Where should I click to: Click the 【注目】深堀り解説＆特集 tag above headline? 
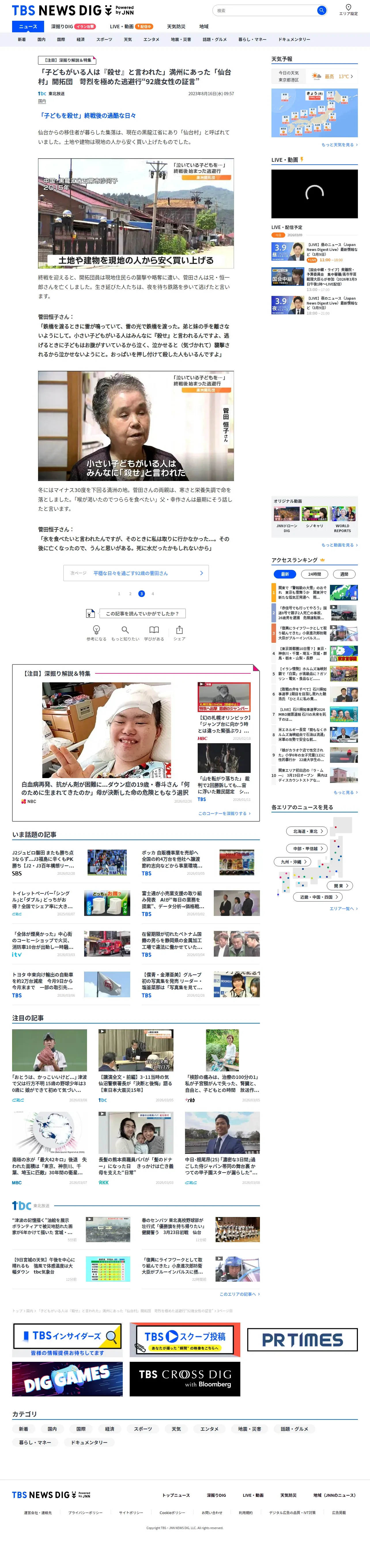coord(67,60)
